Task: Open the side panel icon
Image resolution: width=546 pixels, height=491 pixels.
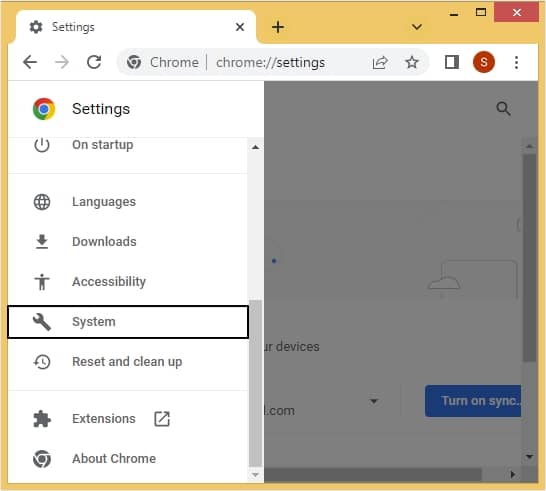Action: pyautogui.click(x=452, y=63)
